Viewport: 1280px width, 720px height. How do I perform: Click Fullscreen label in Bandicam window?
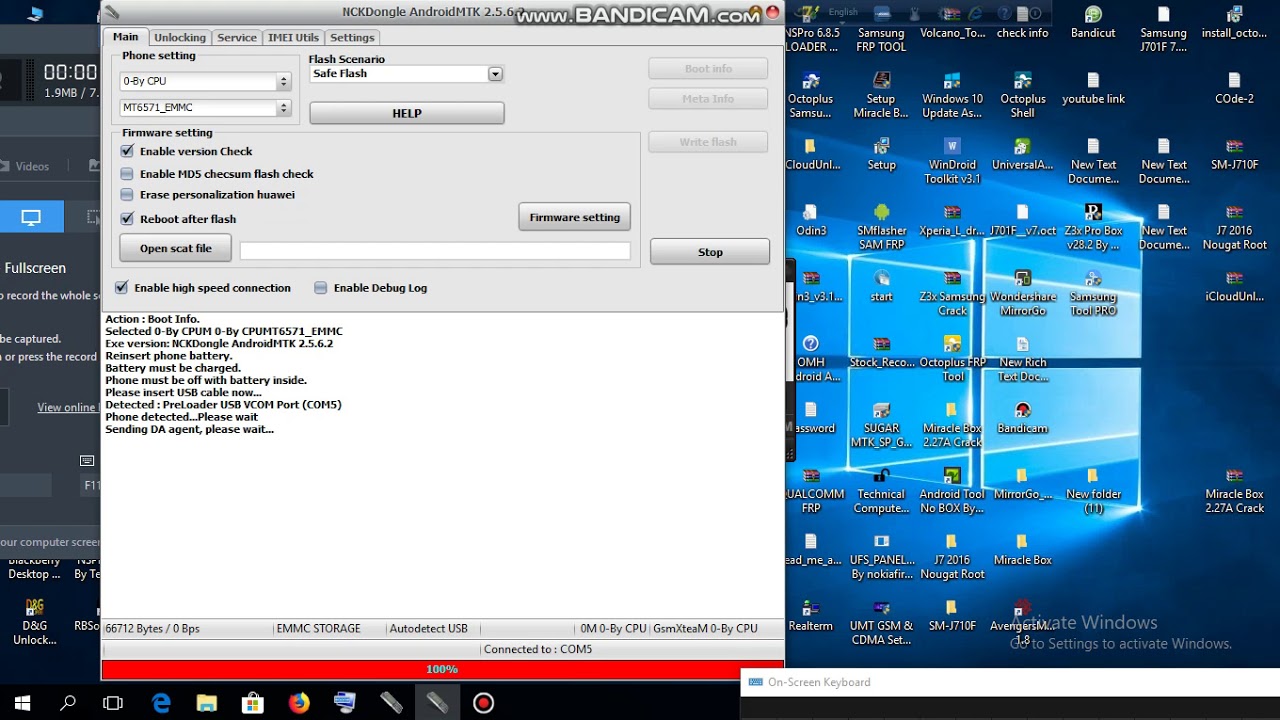[35, 268]
